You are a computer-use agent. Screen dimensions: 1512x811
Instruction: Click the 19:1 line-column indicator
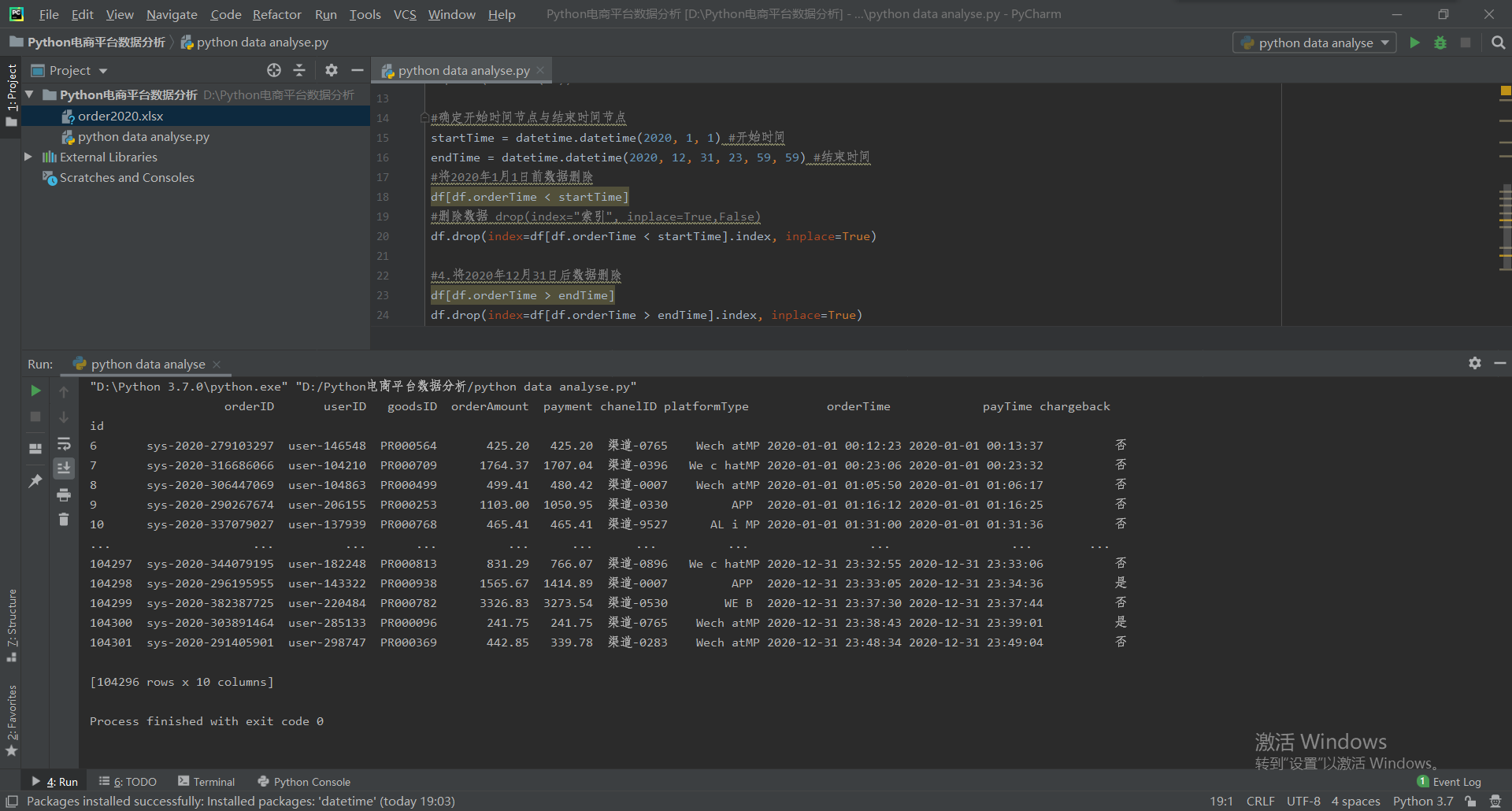pyautogui.click(x=1221, y=802)
